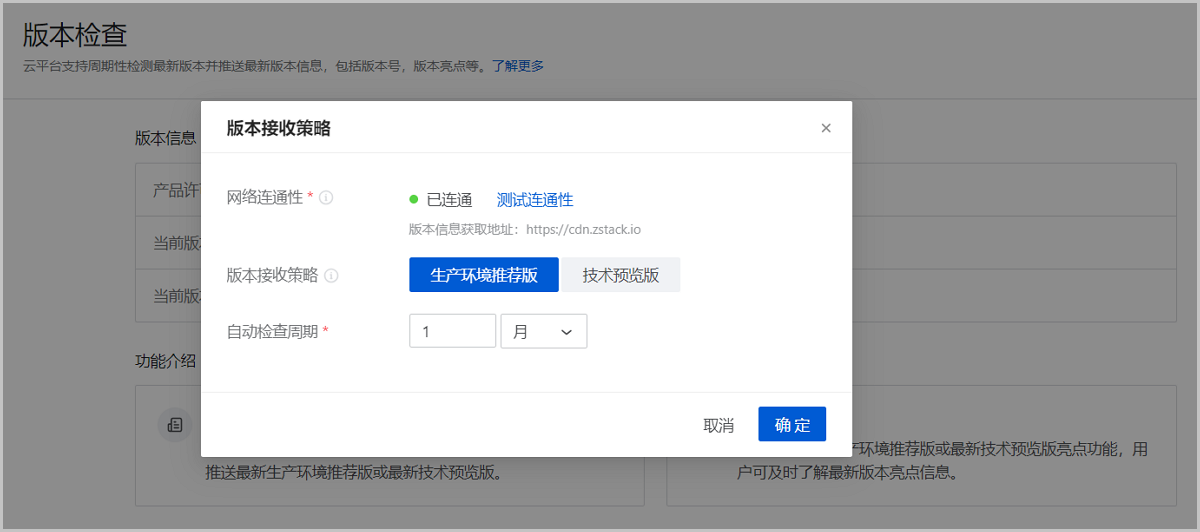Click the info icon beside 网络连通性
Image resolution: width=1200 pixels, height=532 pixels.
pyautogui.click(x=326, y=198)
